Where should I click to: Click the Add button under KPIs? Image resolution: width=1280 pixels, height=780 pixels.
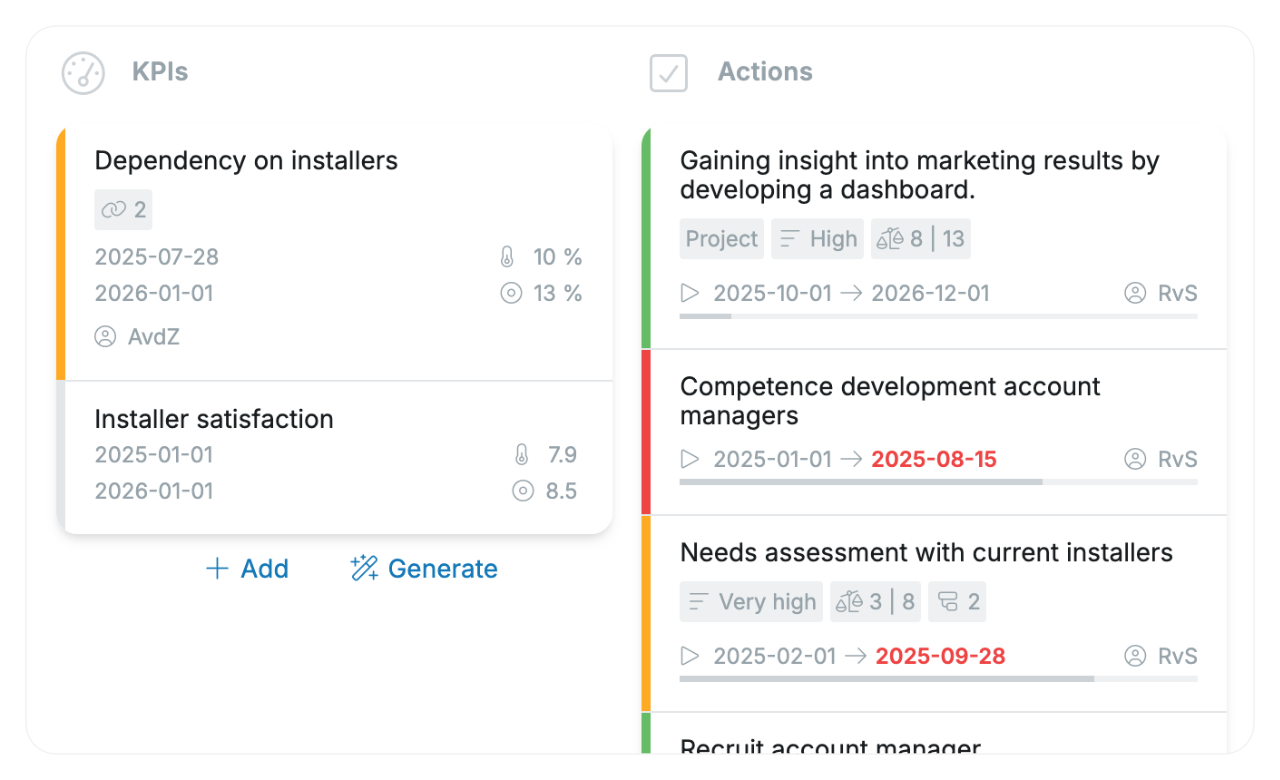(x=247, y=568)
